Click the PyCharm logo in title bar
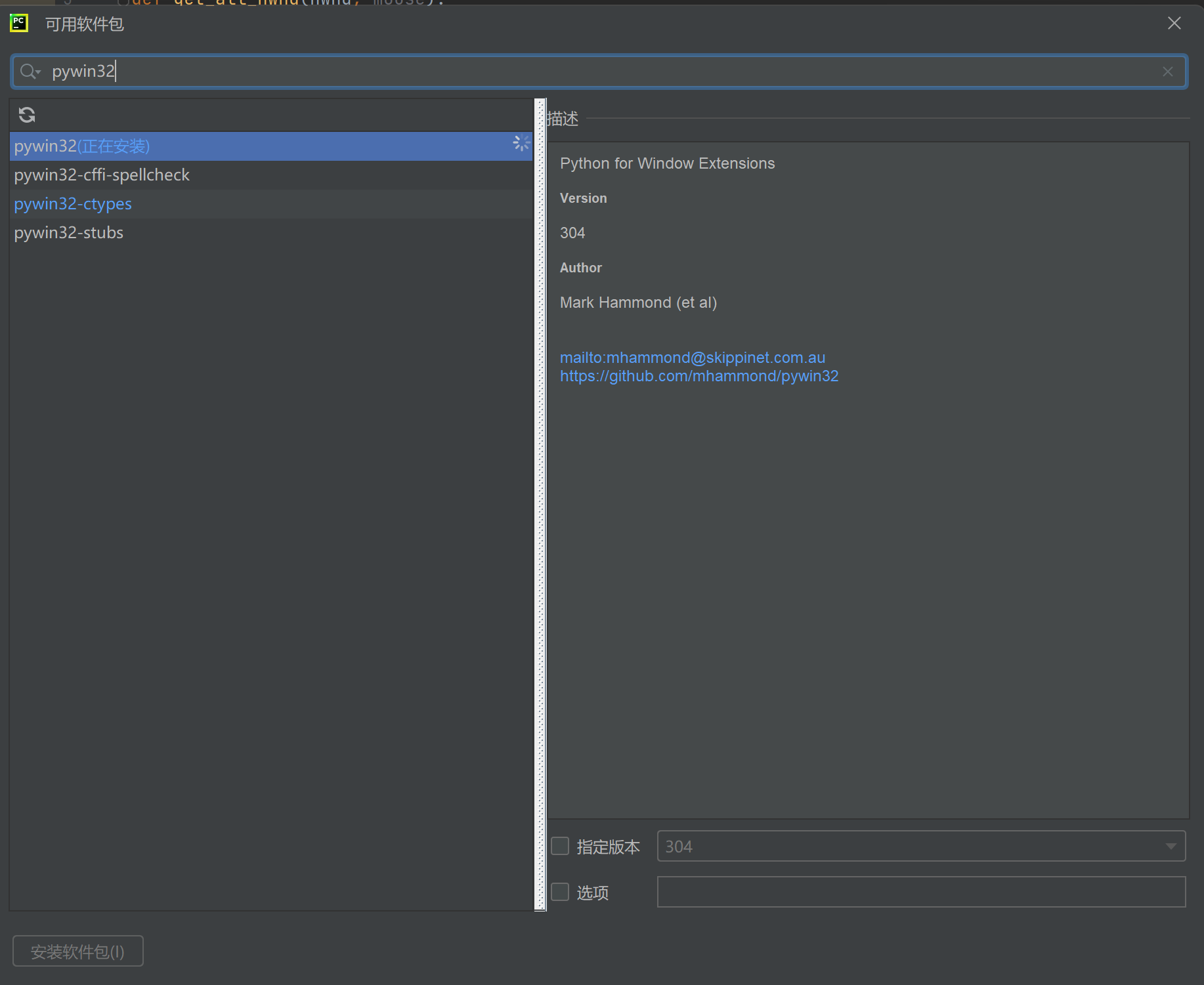Image resolution: width=1204 pixels, height=985 pixels. [19, 24]
